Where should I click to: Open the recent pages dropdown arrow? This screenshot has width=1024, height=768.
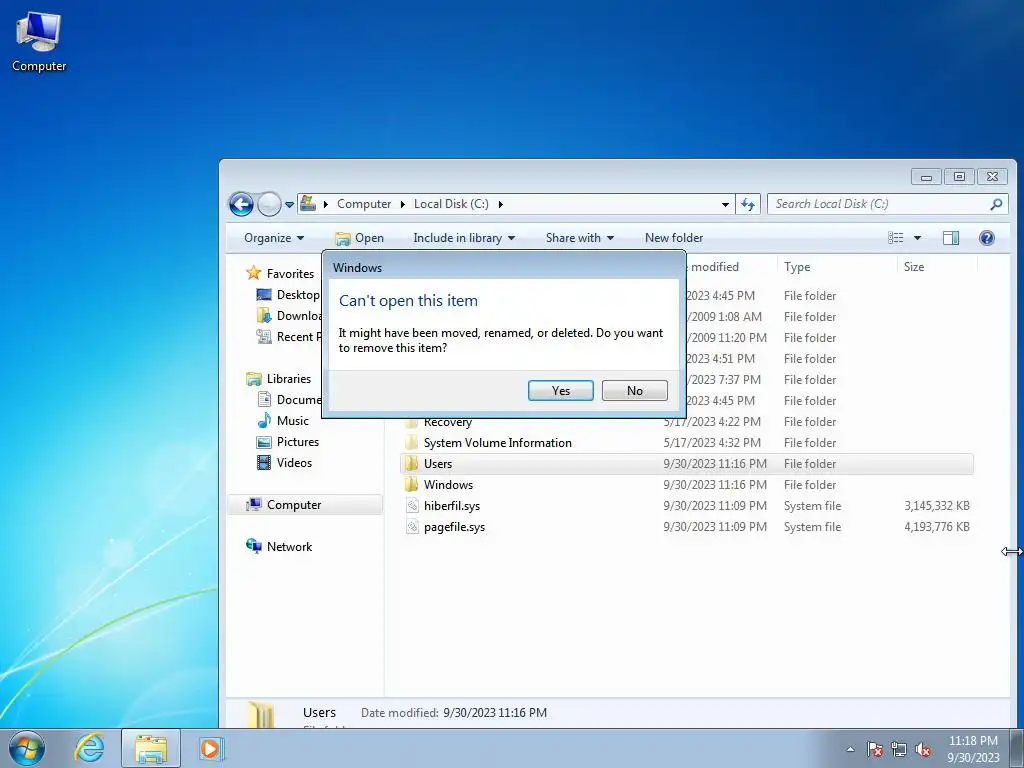(x=289, y=204)
